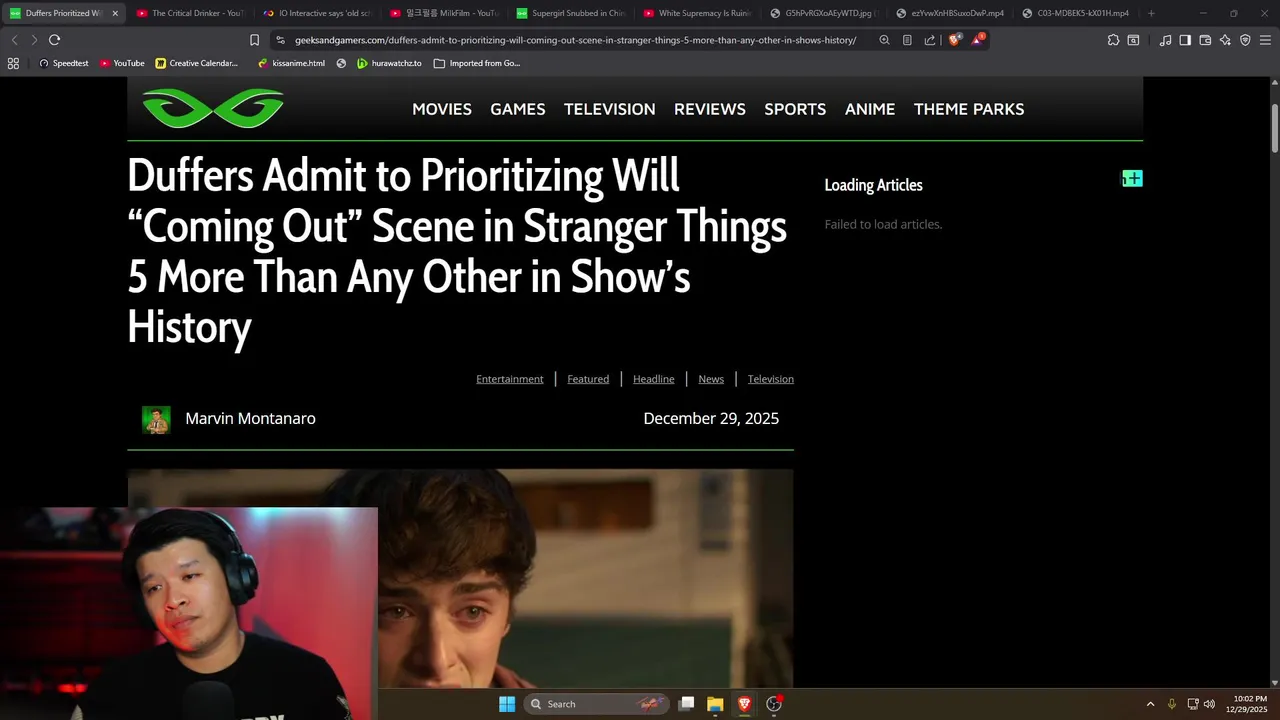Click the Brave icon on the taskbar
The width and height of the screenshot is (1280, 720).
tap(744, 704)
